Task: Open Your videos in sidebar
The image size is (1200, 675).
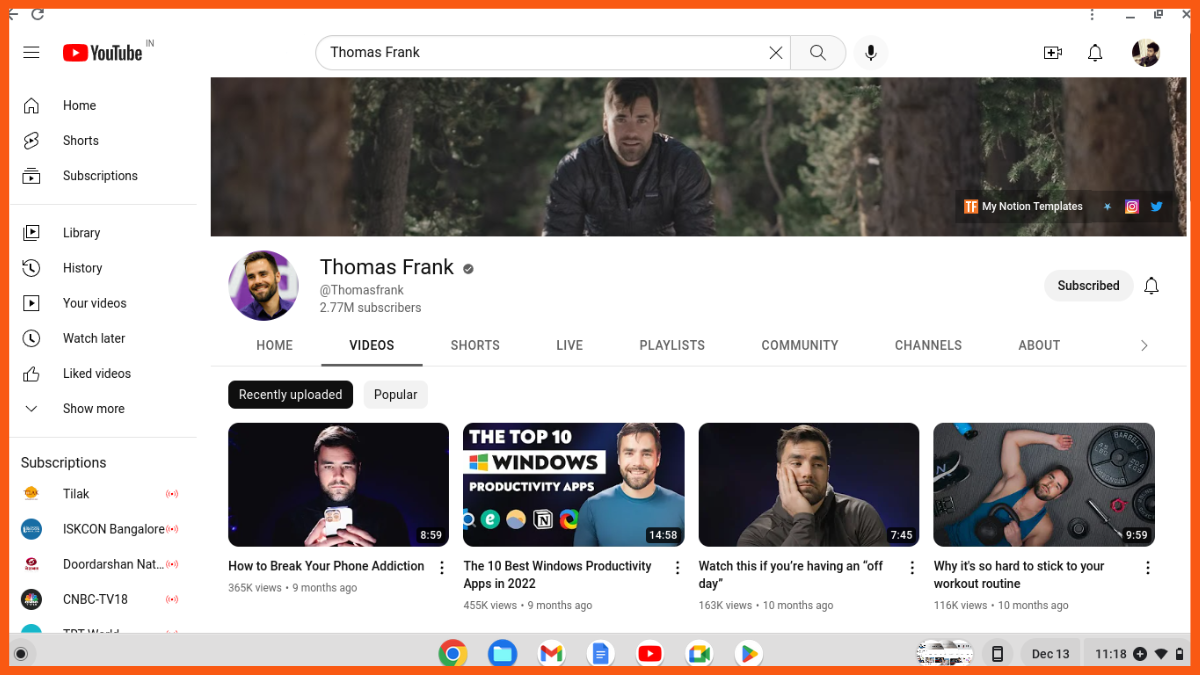Action: click(103, 303)
